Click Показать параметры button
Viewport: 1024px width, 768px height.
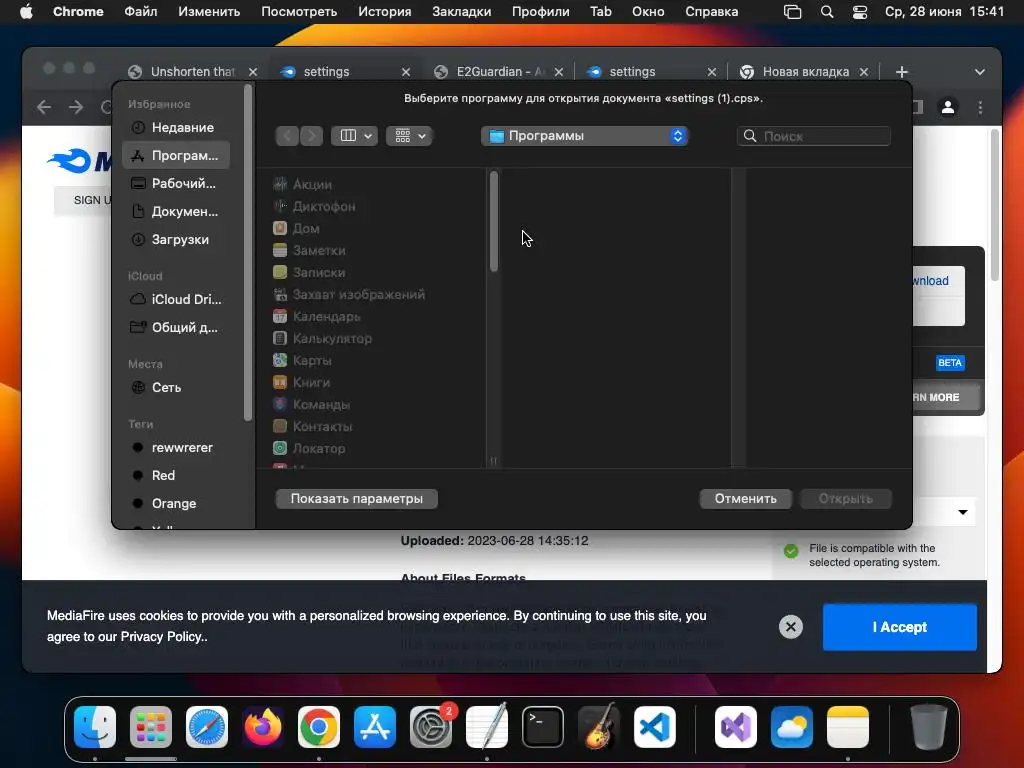357,499
